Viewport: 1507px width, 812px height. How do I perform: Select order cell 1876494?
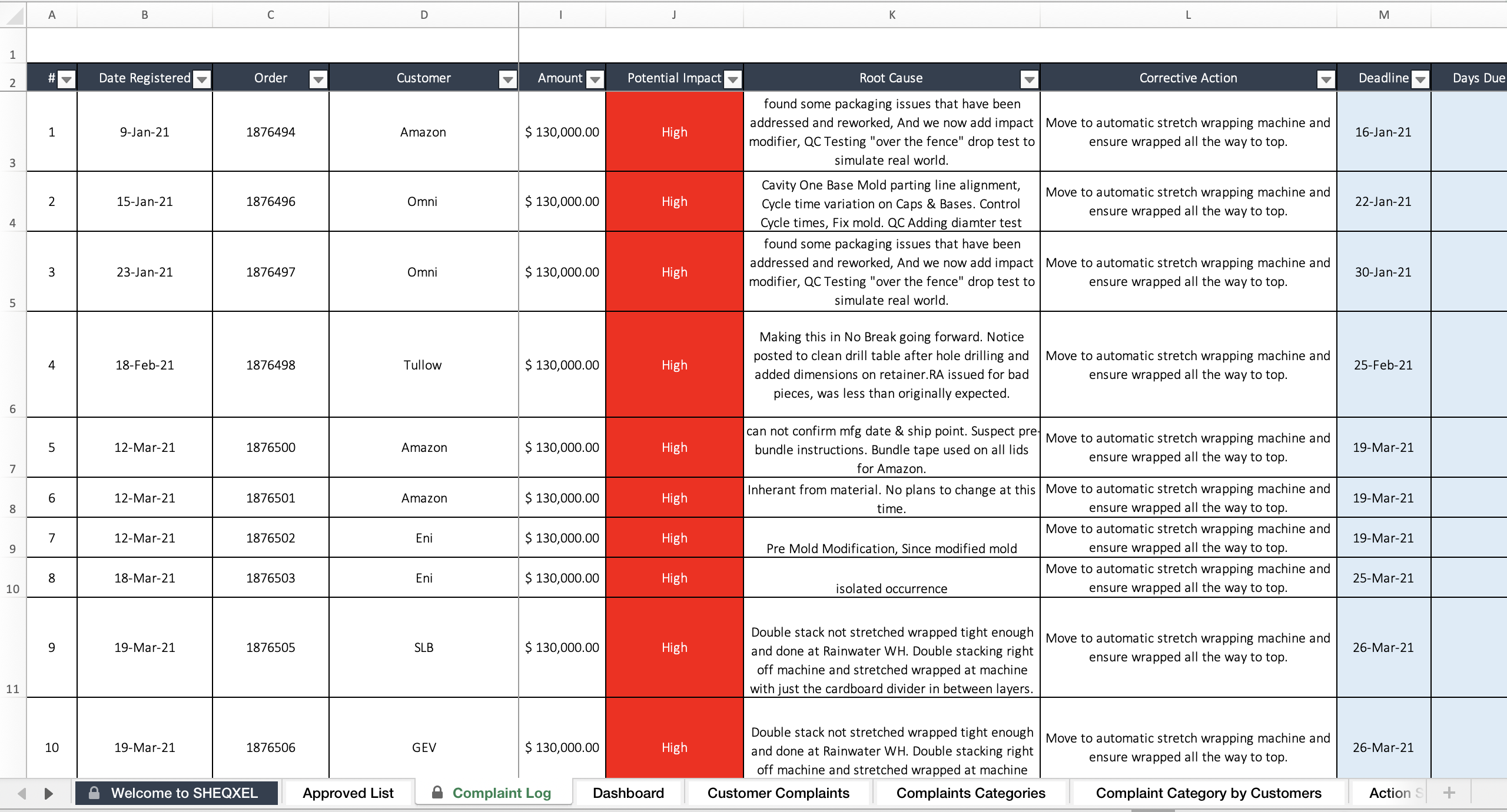tap(271, 132)
